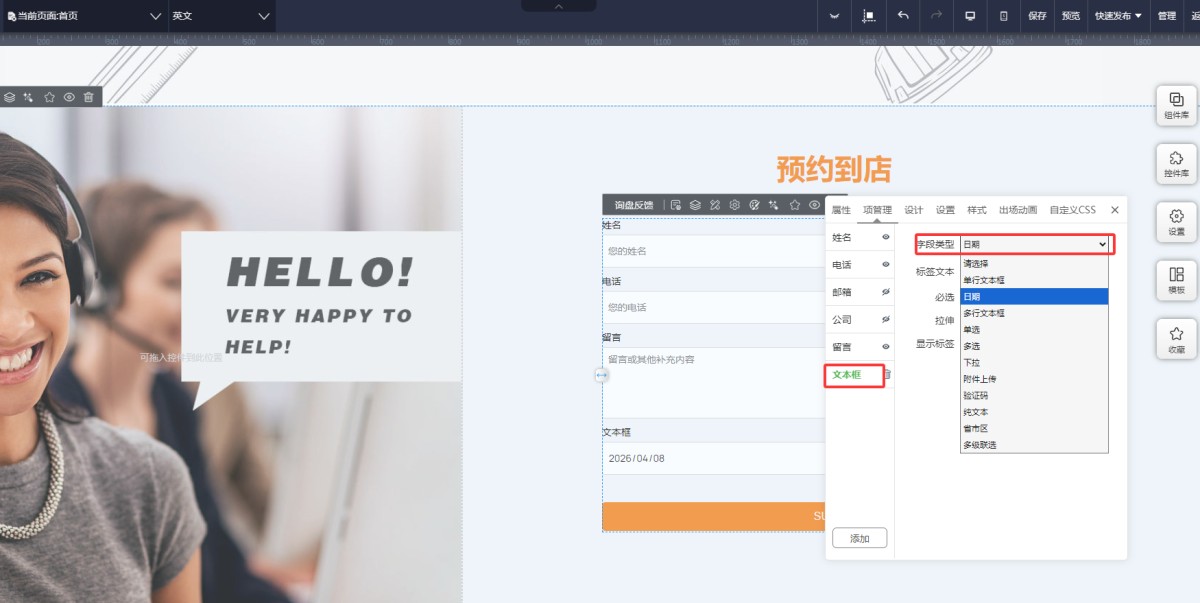Screen dimensions: 1200x603
Task: Toggle eye icon in 询盘反馈 toolbar
Action: (815, 205)
